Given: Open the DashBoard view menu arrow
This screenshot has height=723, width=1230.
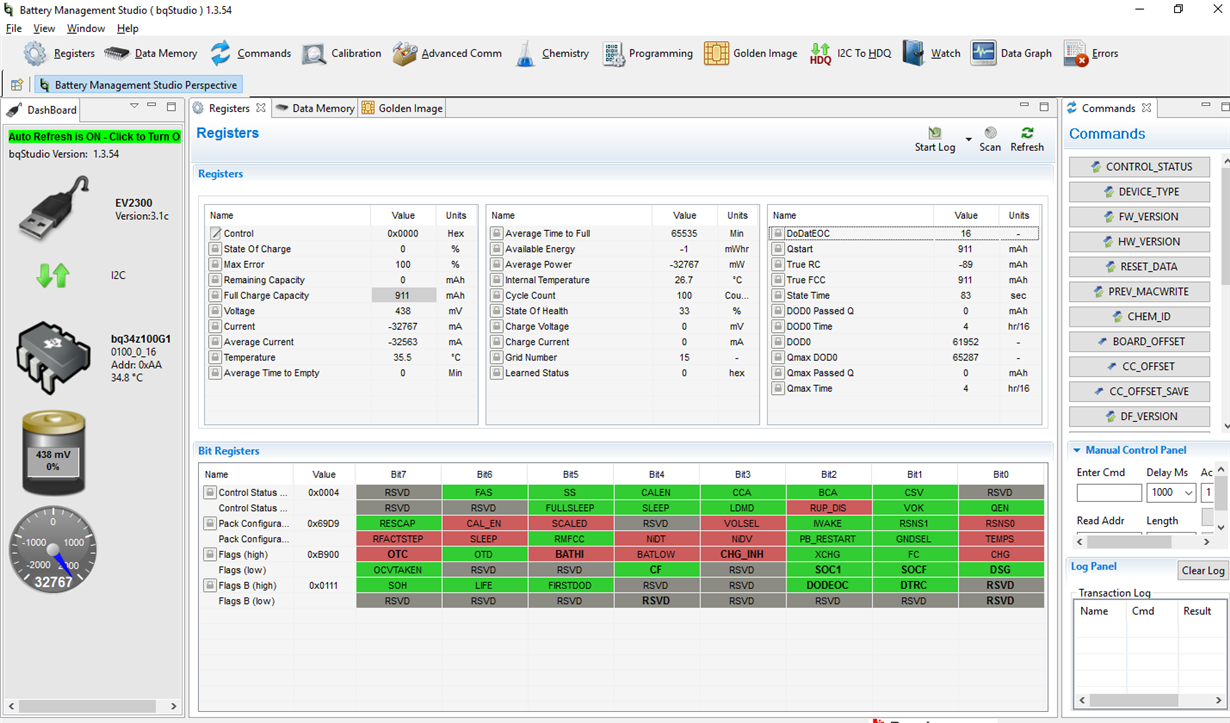Looking at the screenshot, I should (x=134, y=106).
